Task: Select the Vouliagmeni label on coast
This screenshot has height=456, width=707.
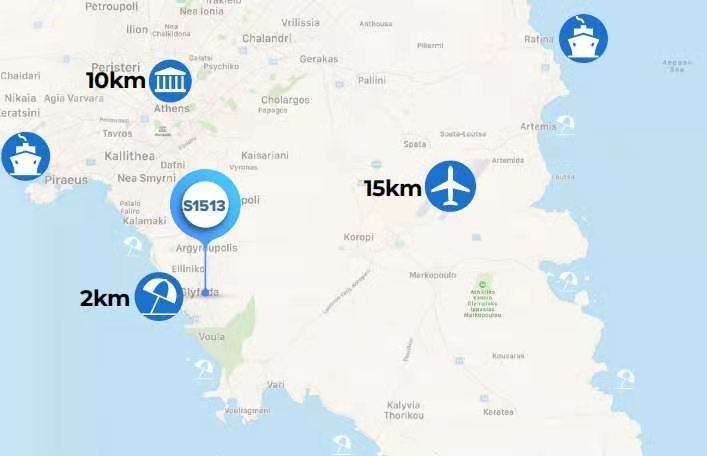Action: click(248, 410)
